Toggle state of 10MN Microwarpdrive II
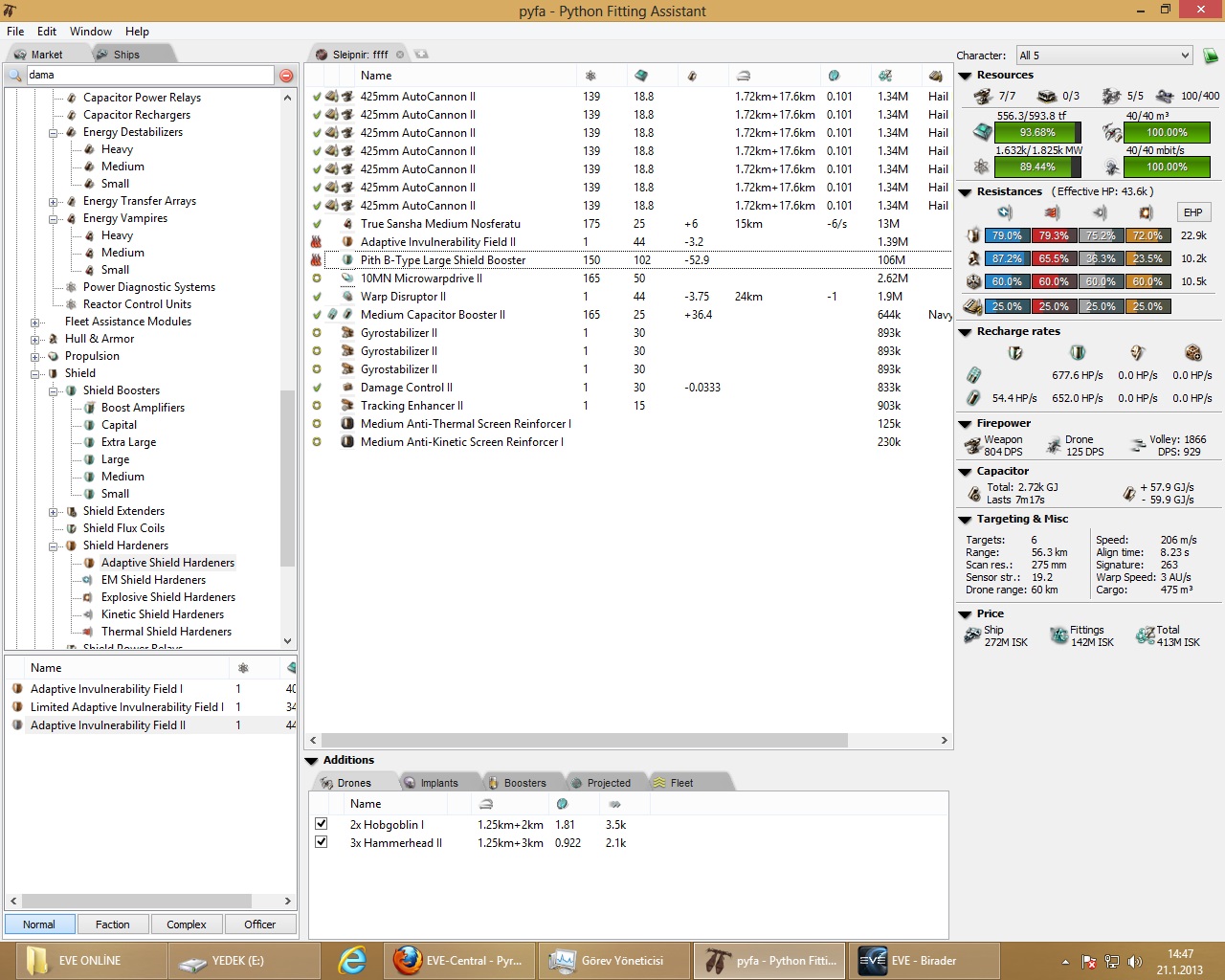Screen dimensions: 1225x980 pos(316,278)
